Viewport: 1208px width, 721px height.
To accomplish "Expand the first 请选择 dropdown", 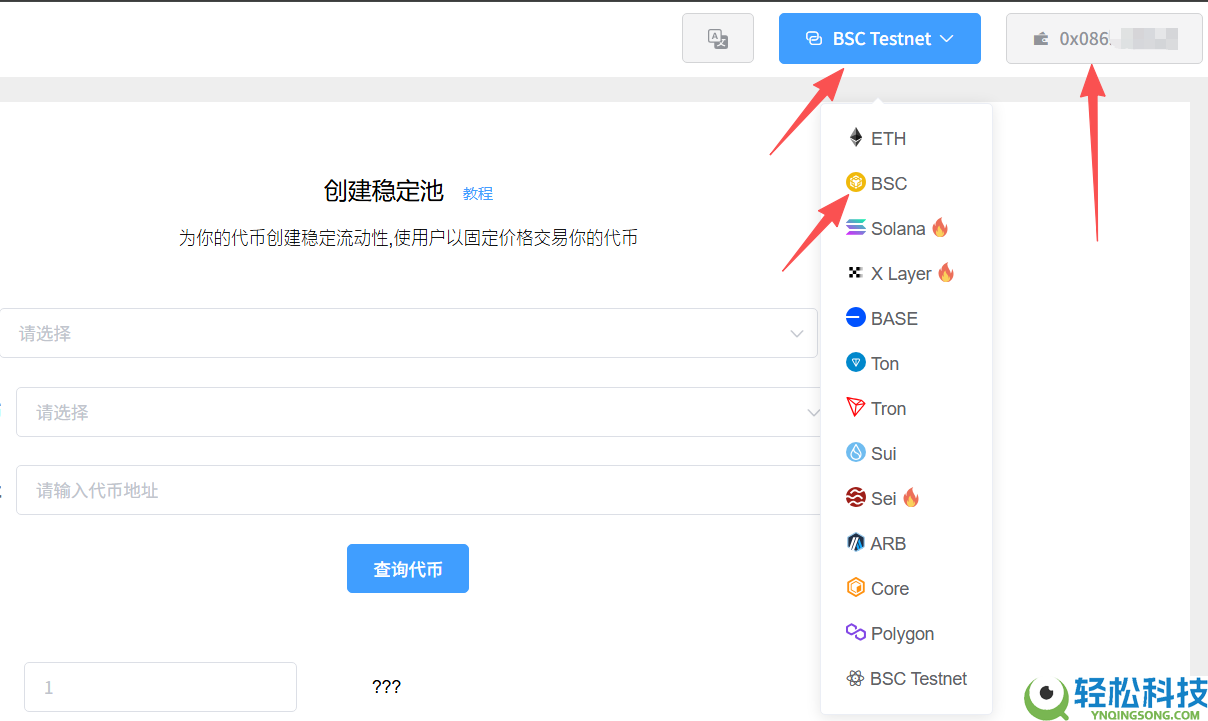I will coord(408,333).
